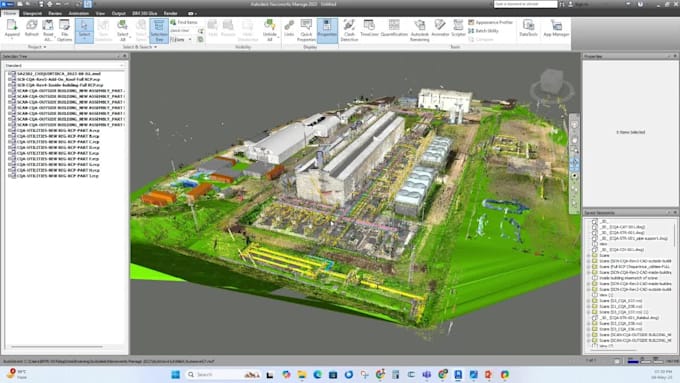Open the DataTools dialog
Image resolution: width=680 pixels, height=383 pixels.
(x=528, y=28)
